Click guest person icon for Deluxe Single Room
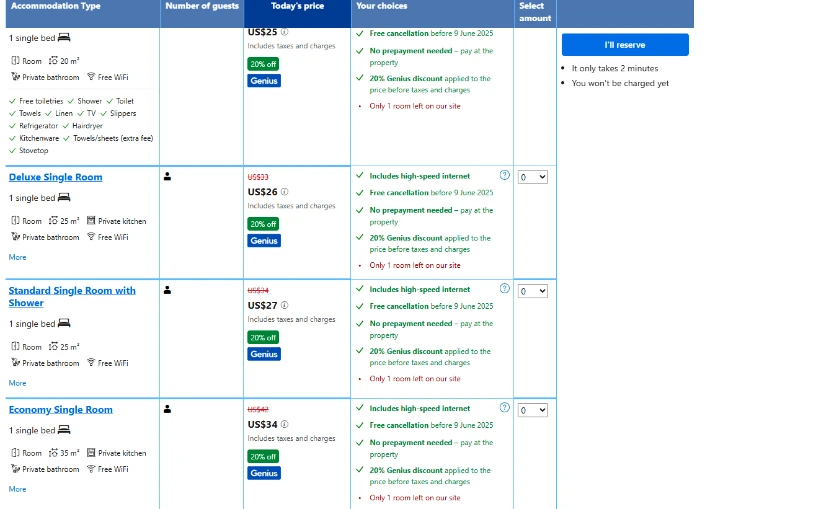Image resolution: width=816 pixels, height=509 pixels. [x=167, y=176]
